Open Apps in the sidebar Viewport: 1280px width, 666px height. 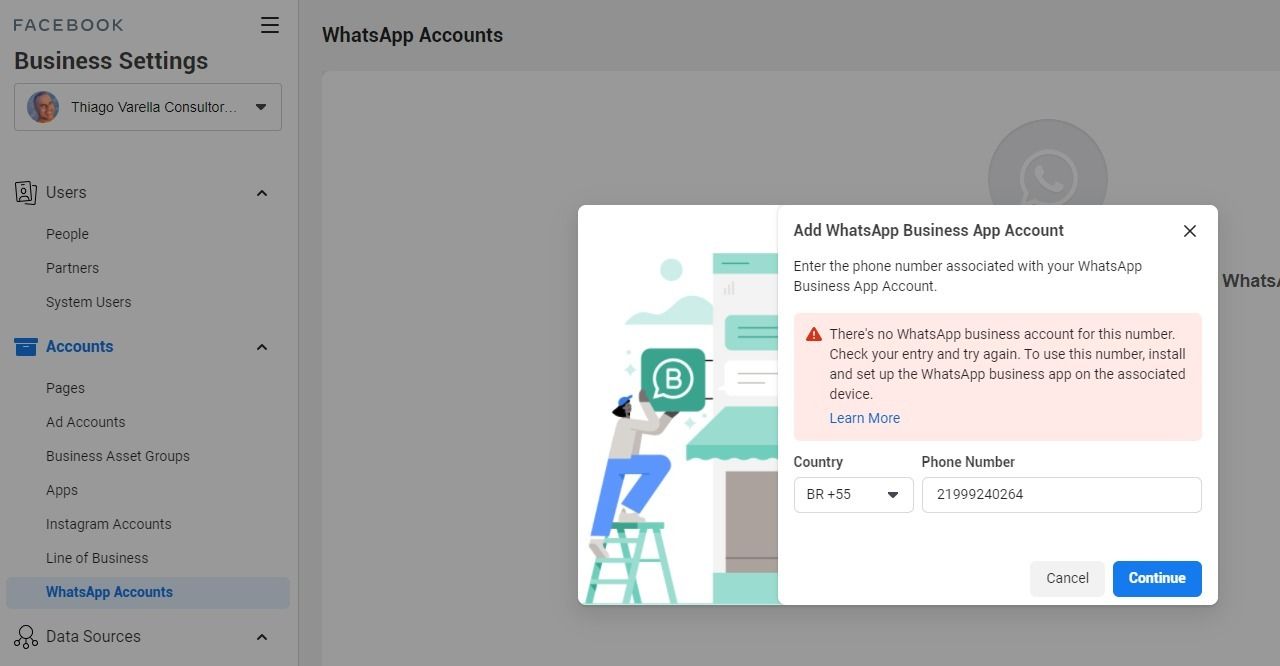point(61,490)
